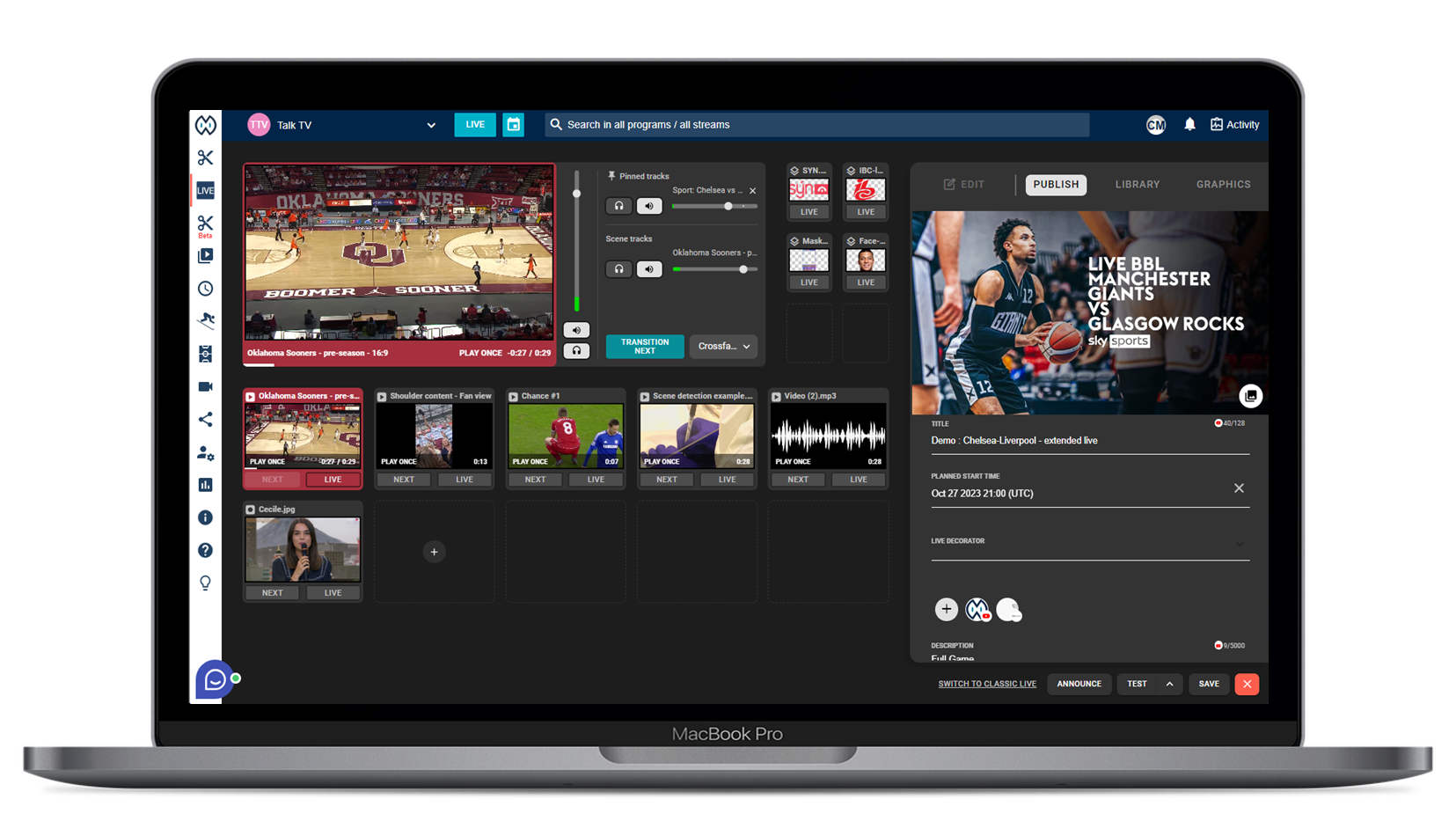This screenshot has height=814, width=1456.
Task: Click the change thumbnail image icon
Action: pyautogui.click(x=1250, y=396)
